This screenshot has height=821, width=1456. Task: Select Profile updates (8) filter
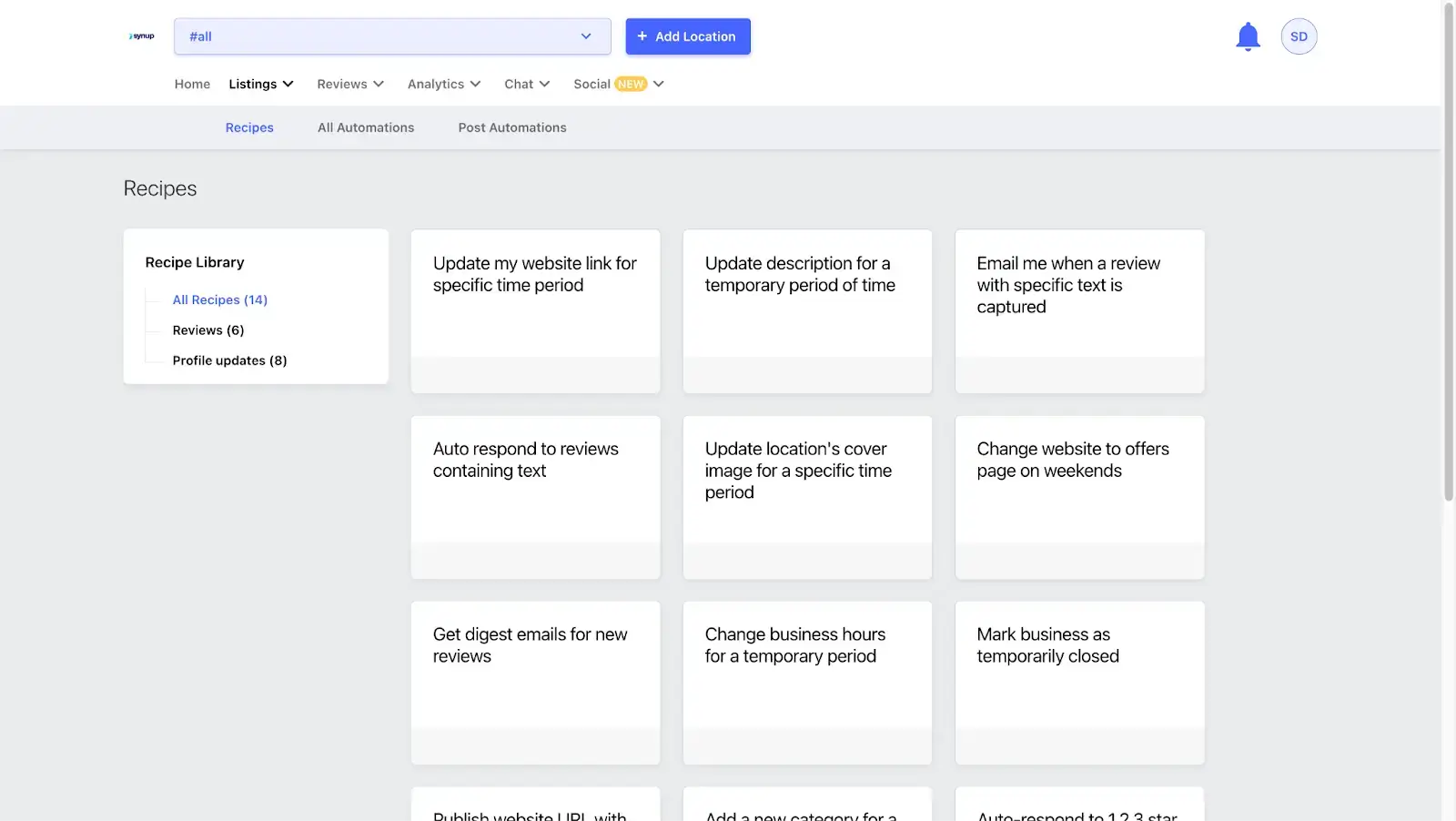[x=229, y=360]
